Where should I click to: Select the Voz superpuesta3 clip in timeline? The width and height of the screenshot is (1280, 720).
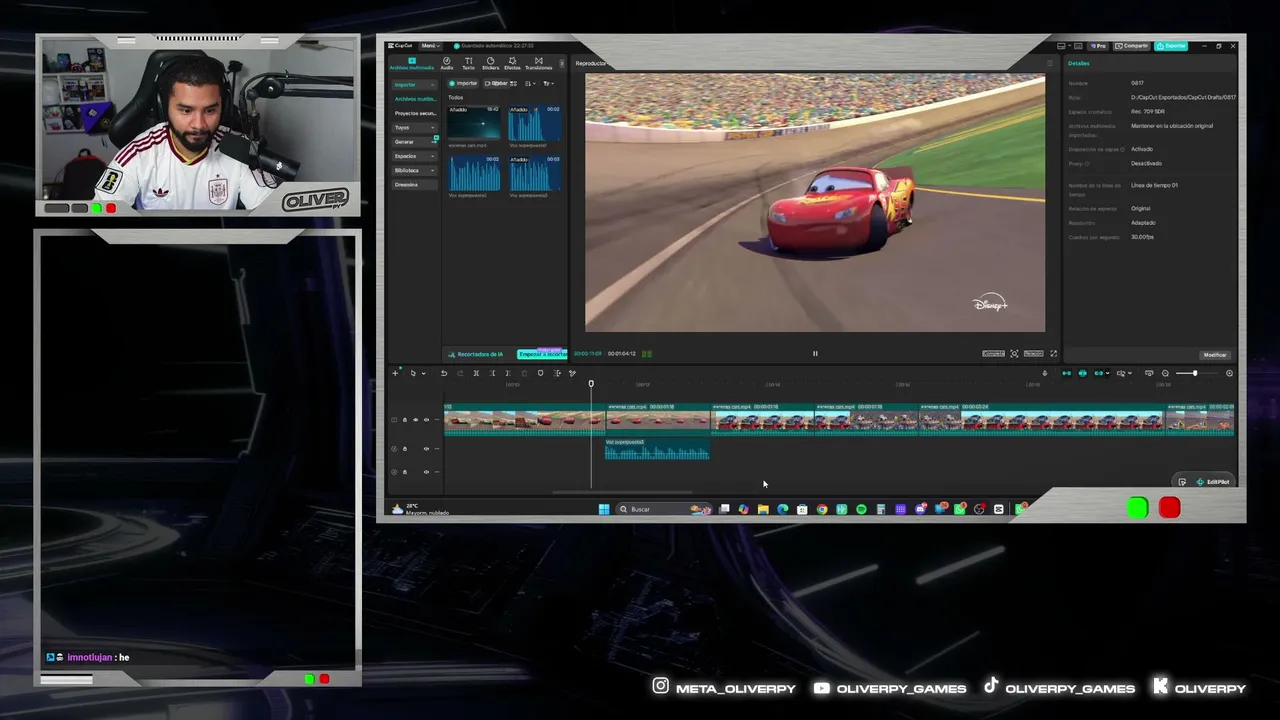point(657,450)
